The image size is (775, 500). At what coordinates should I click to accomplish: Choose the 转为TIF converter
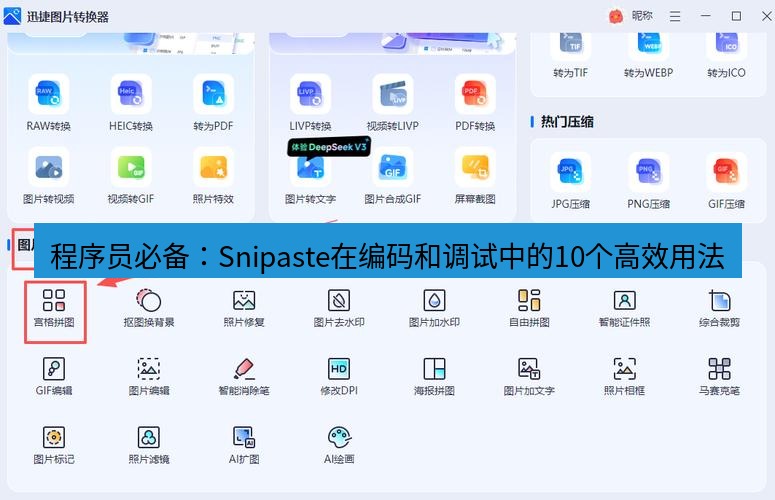click(x=570, y=55)
